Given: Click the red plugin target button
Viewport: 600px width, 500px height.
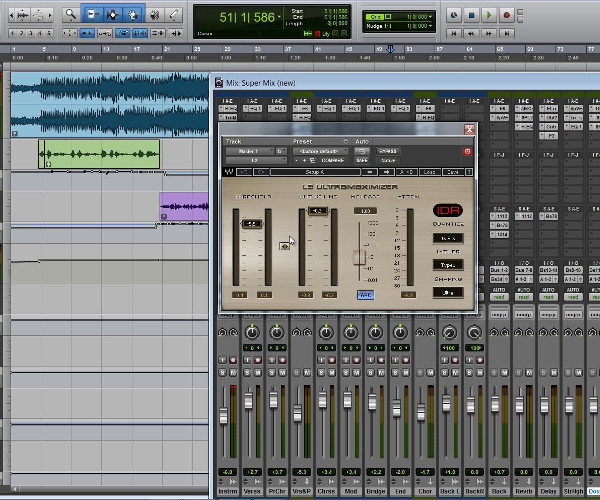Looking at the screenshot, I should pyautogui.click(x=466, y=151).
